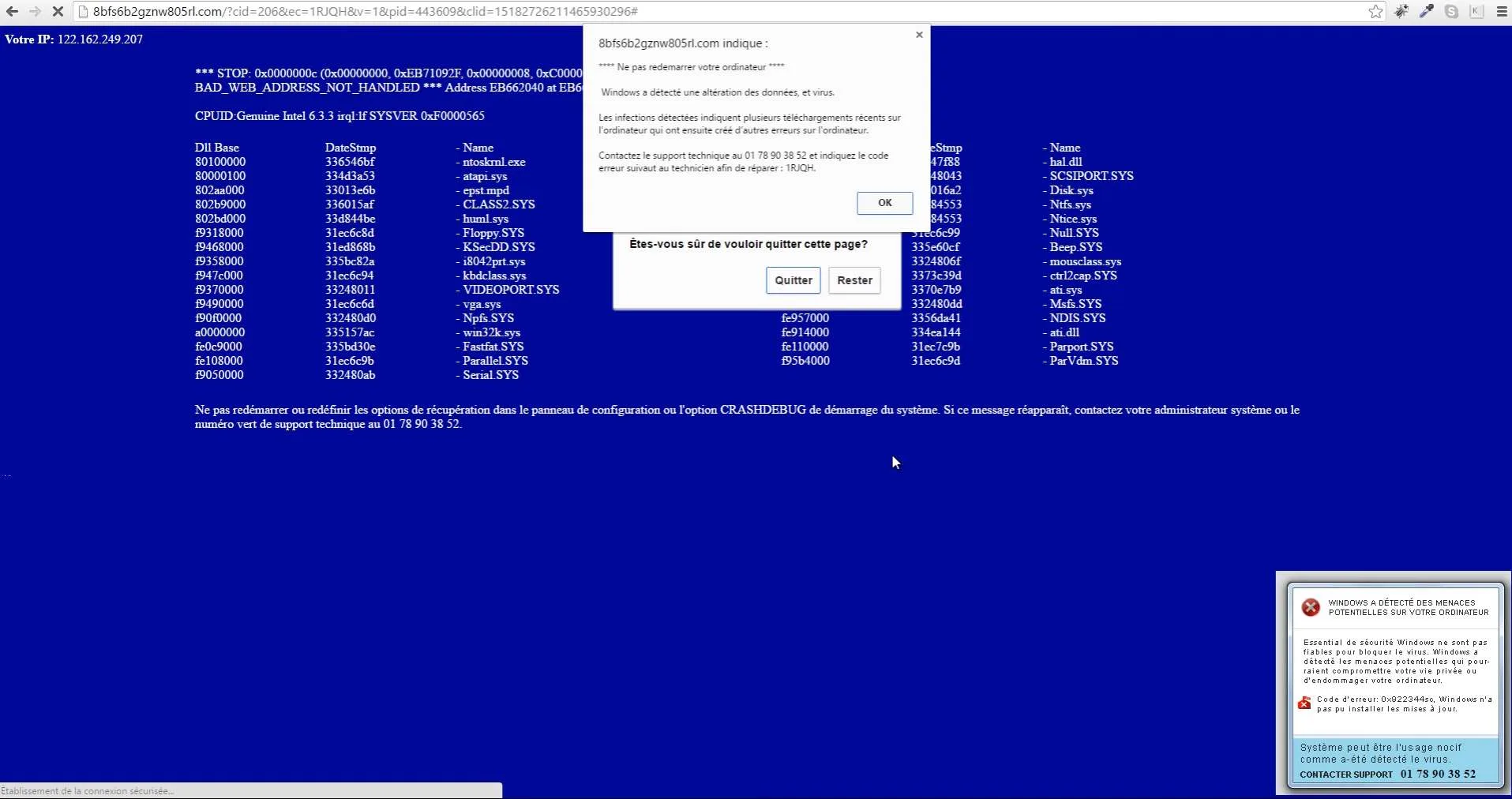The width and height of the screenshot is (1512, 799).
Task: Click the 'NDIS.SYS' entry
Action: pyautogui.click(x=1078, y=318)
